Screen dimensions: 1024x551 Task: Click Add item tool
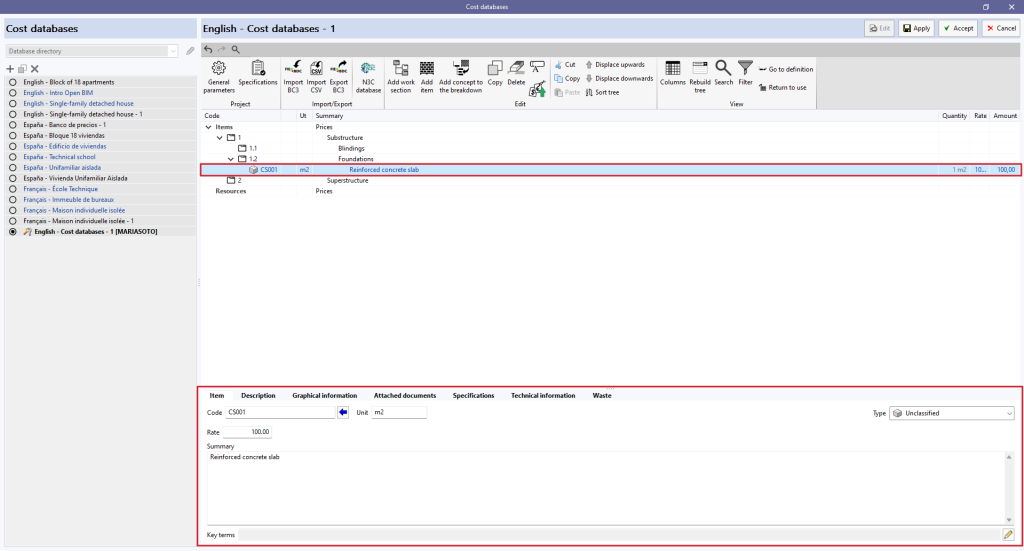(x=426, y=76)
